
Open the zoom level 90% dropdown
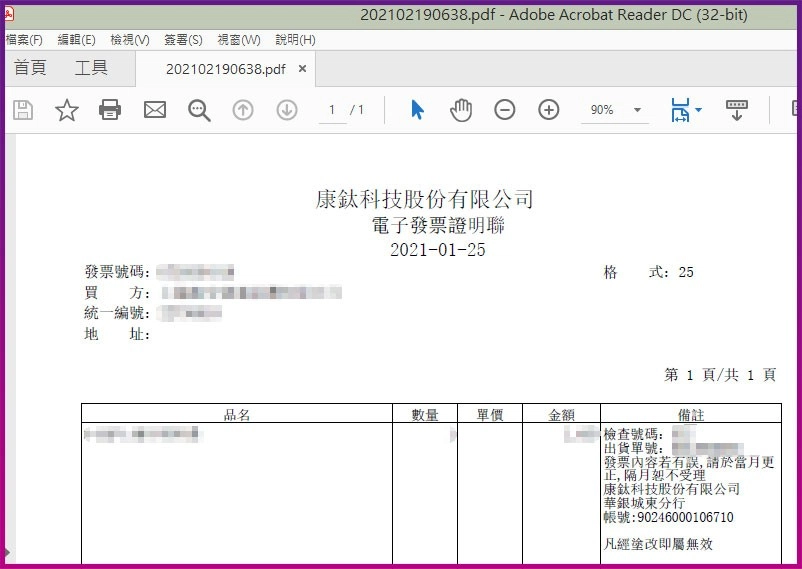(x=615, y=110)
